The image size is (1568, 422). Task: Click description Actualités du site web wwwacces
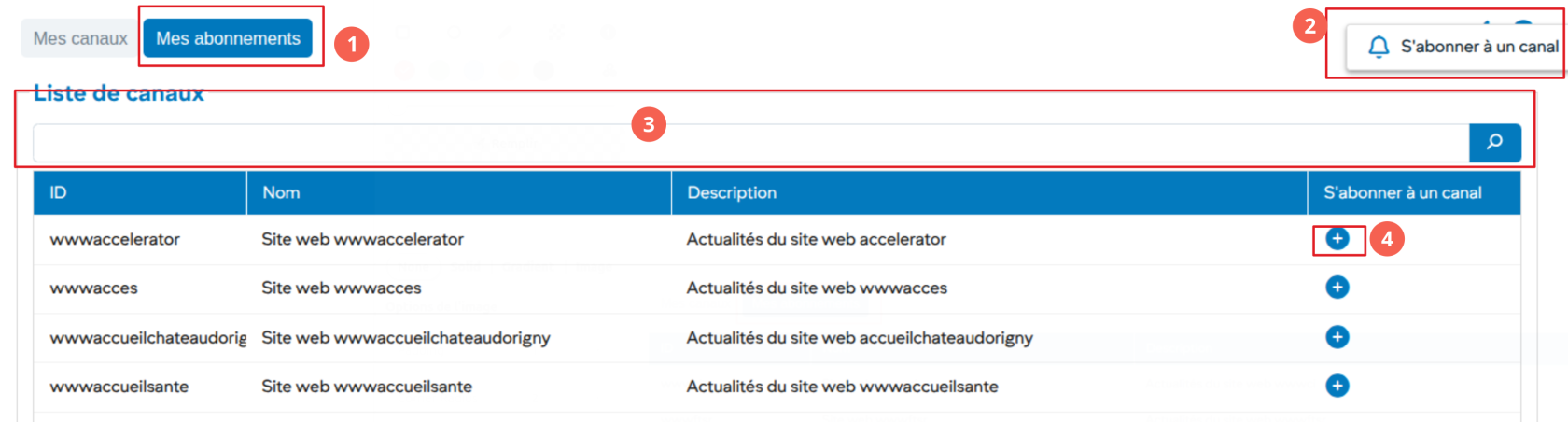pyautogui.click(x=817, y=288)
